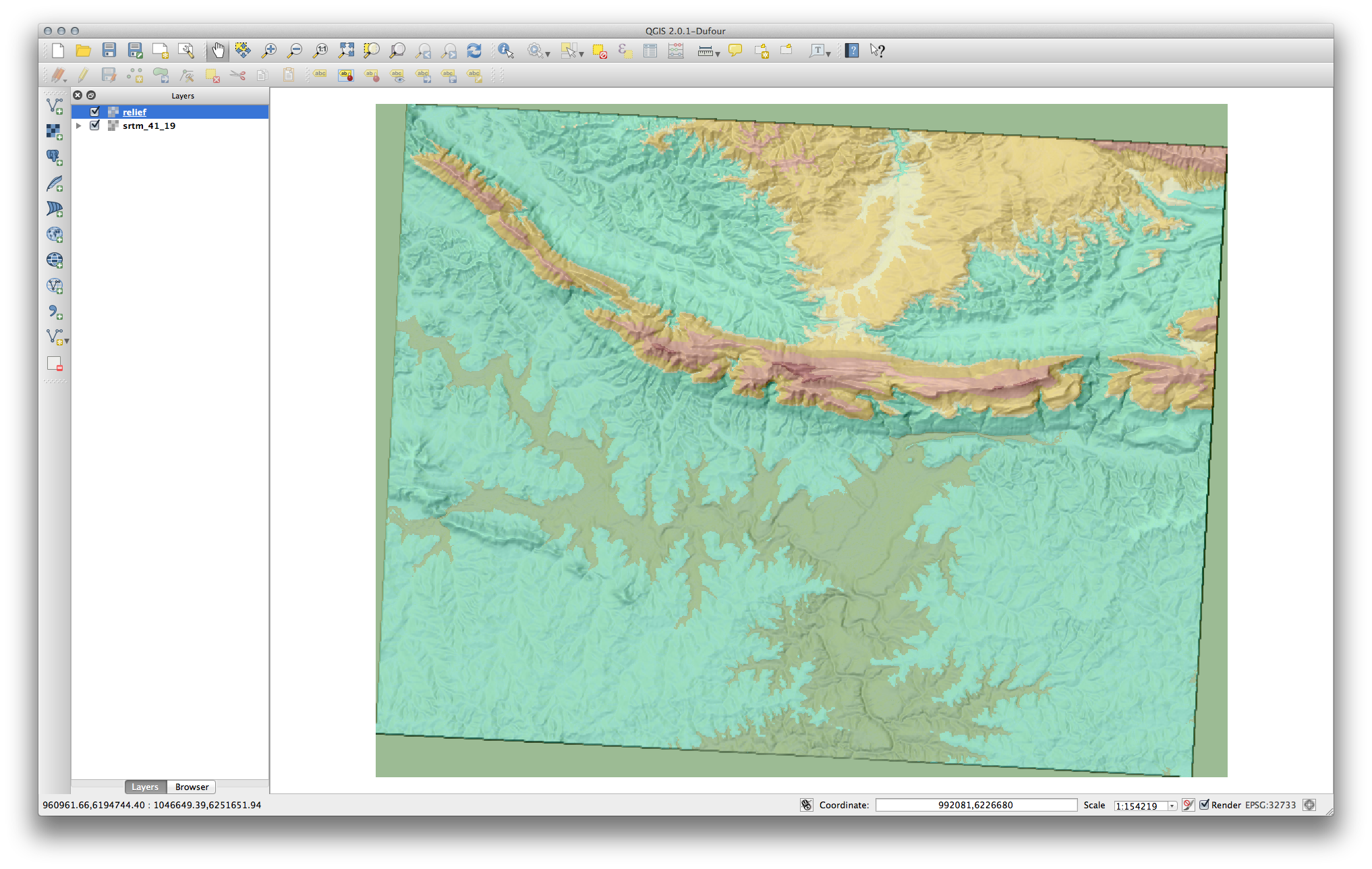Switch to the Layers tab
Viewport: 1372px width, 869px height.
tap(144, 787)
